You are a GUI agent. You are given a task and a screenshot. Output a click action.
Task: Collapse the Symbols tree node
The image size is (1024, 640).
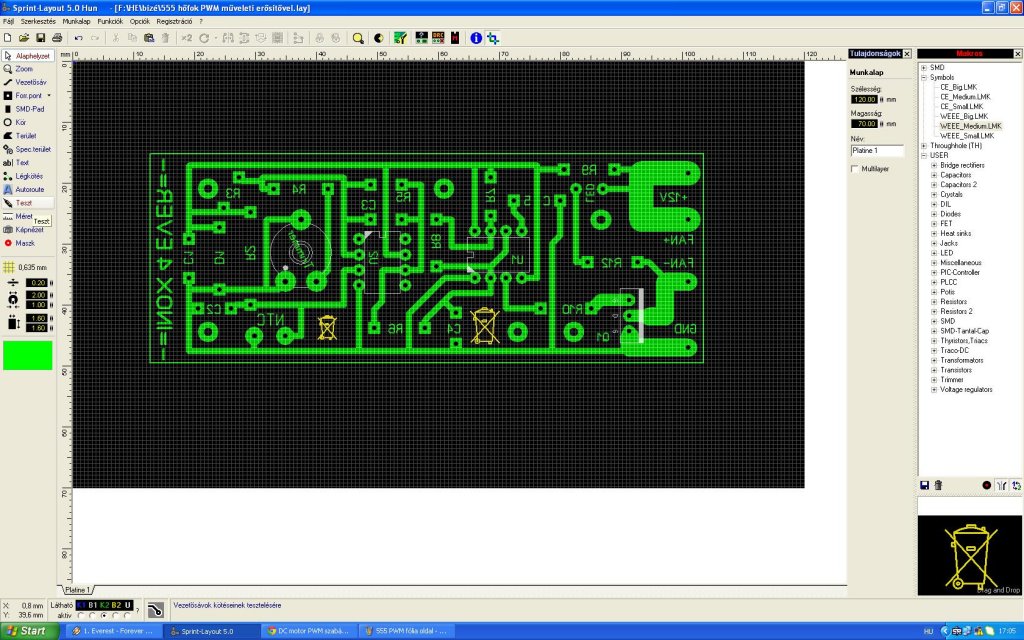click(924, 77)
